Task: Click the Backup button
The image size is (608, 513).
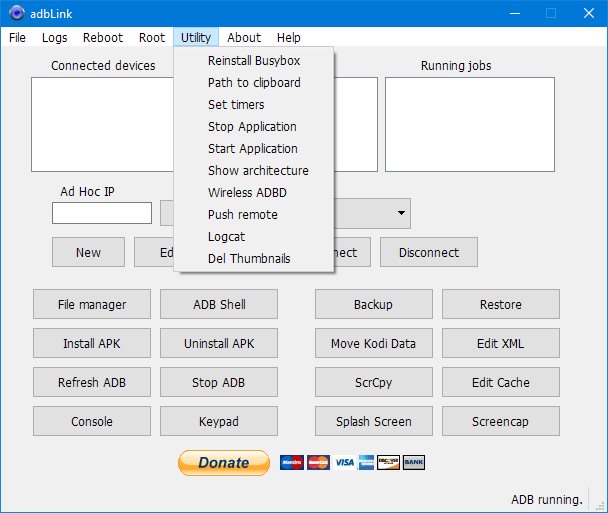Action: click(374, 304)
